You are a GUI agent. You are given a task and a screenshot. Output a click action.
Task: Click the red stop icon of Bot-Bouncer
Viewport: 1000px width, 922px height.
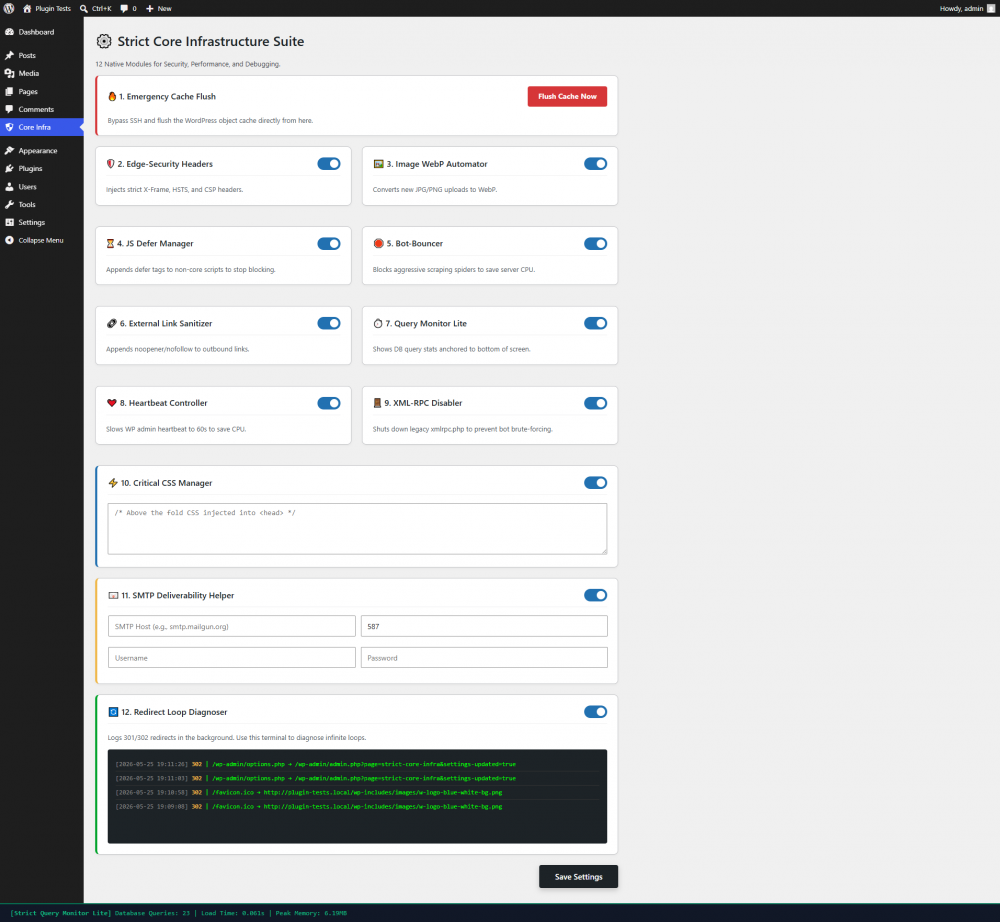pyautogui.click(x=378, y=244)
